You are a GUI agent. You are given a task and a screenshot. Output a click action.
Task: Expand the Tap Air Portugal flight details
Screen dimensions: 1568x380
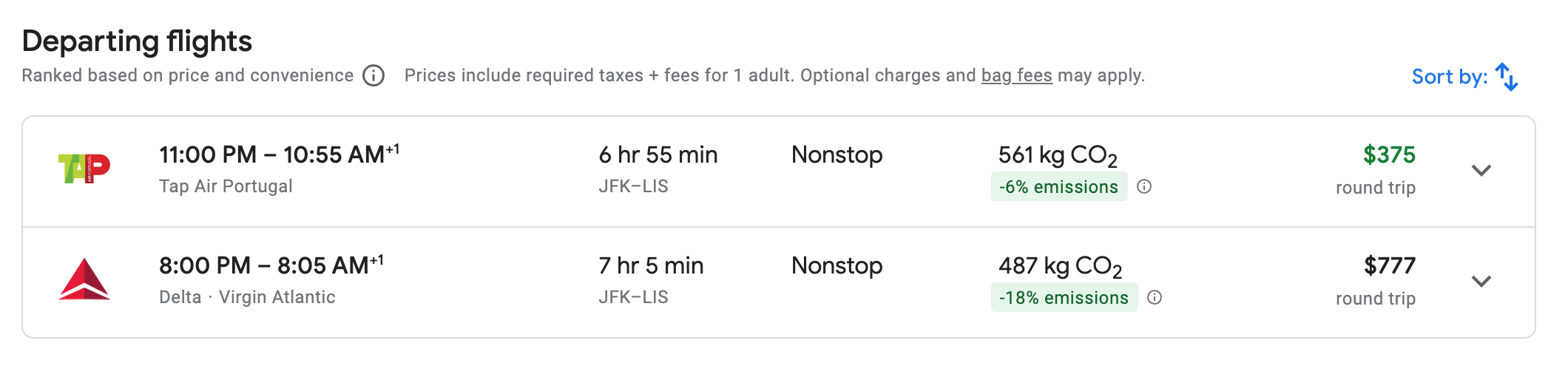point(1481,170)
